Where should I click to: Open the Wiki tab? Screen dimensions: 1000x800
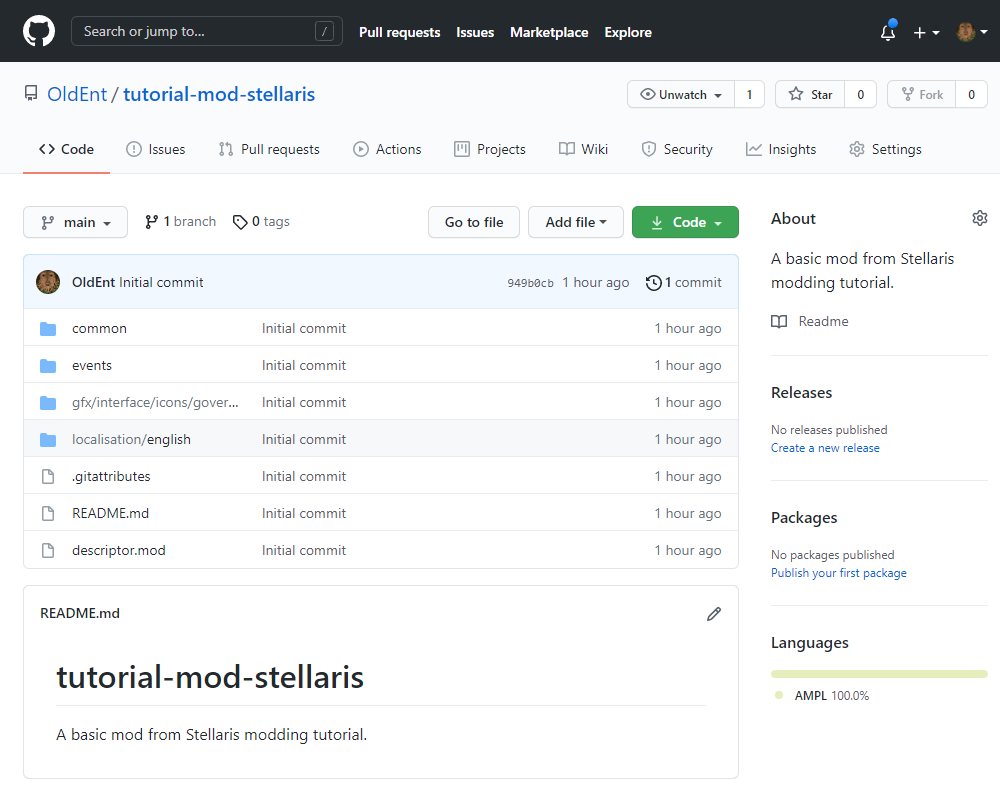click(x=583, y=149)
